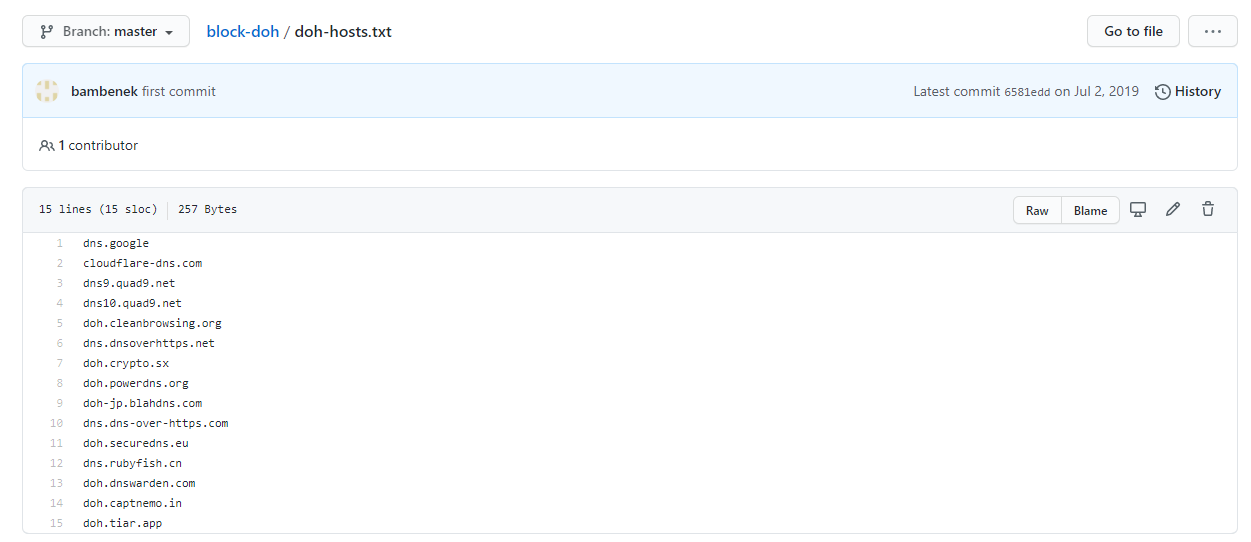This screenshot has width=1251, height=542.
Task: Click the trash delete file icon
Action: point(1208,209)
